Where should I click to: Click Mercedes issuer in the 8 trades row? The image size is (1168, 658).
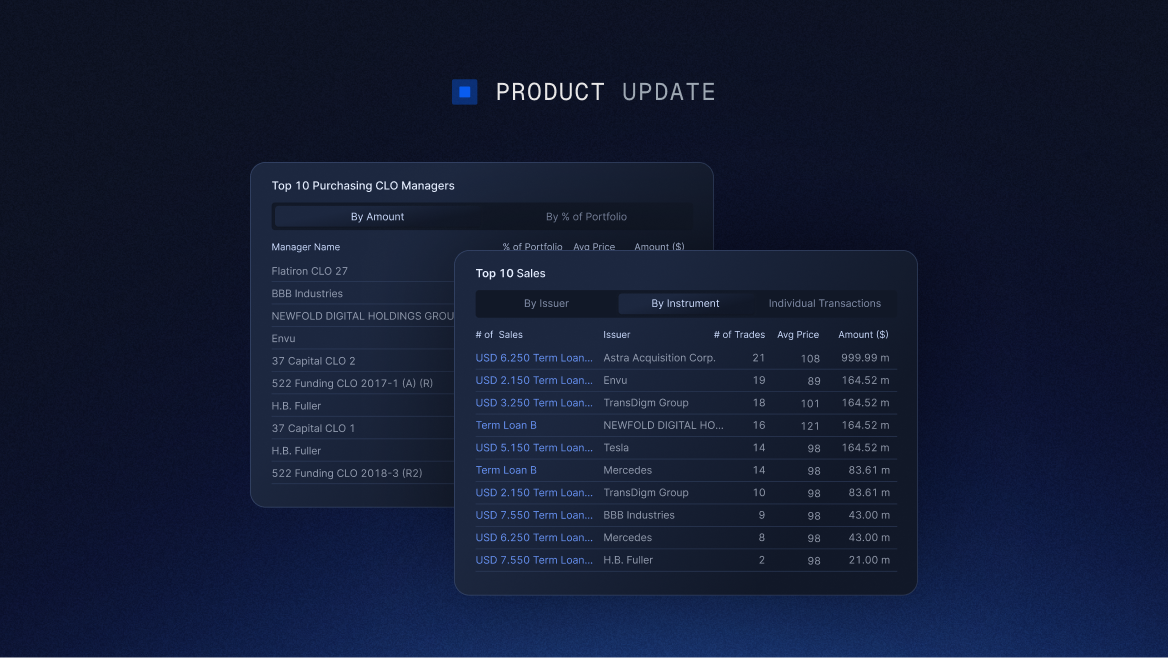click(x=627, y=537)
